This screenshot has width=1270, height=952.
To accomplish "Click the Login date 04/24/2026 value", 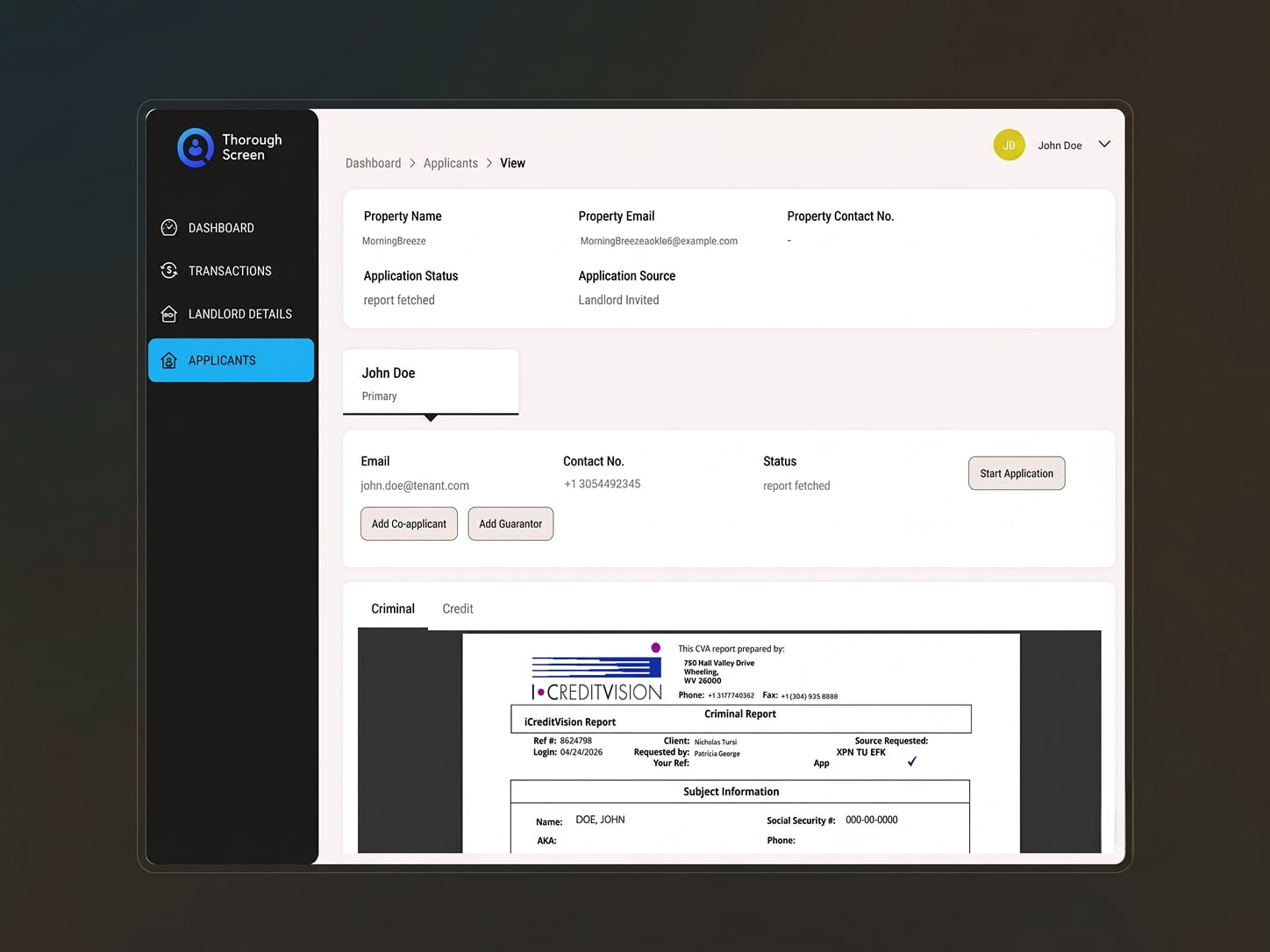I will click(581, 752).
